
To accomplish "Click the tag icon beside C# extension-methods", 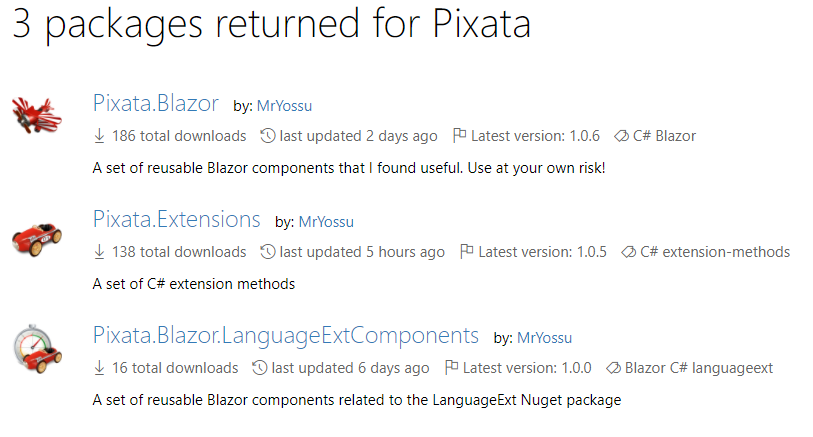I will click(x=628, y=252).
